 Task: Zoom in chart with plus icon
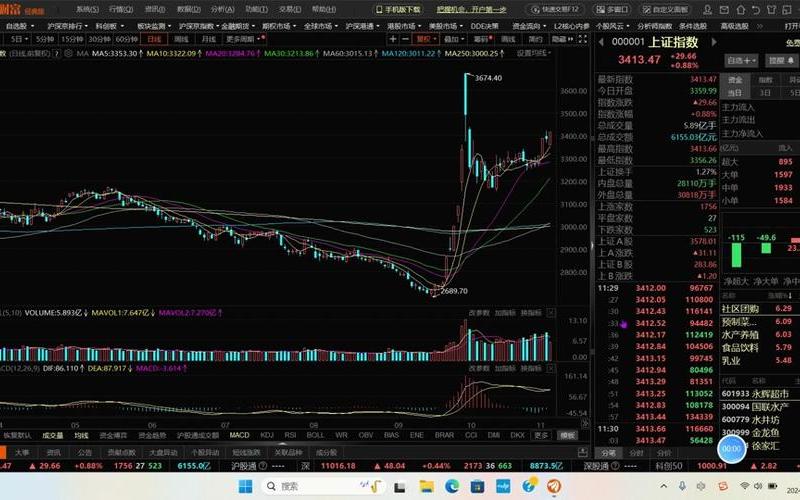(392, 39)
